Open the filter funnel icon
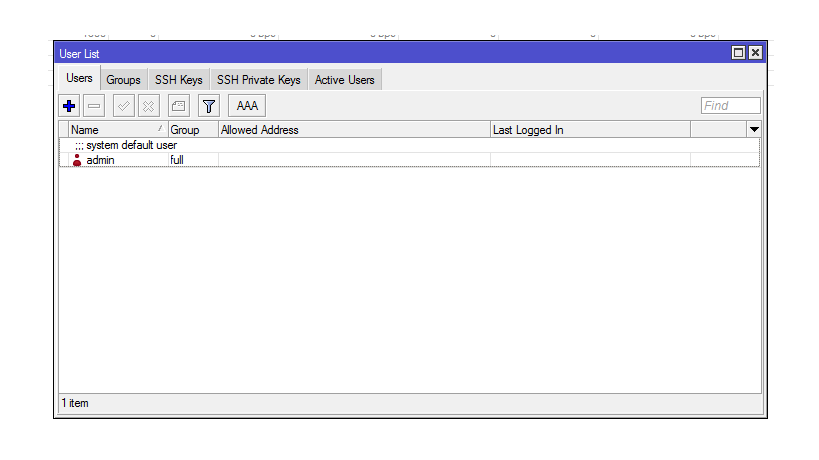This screenshot has width=819, height=460. [209, 106]
